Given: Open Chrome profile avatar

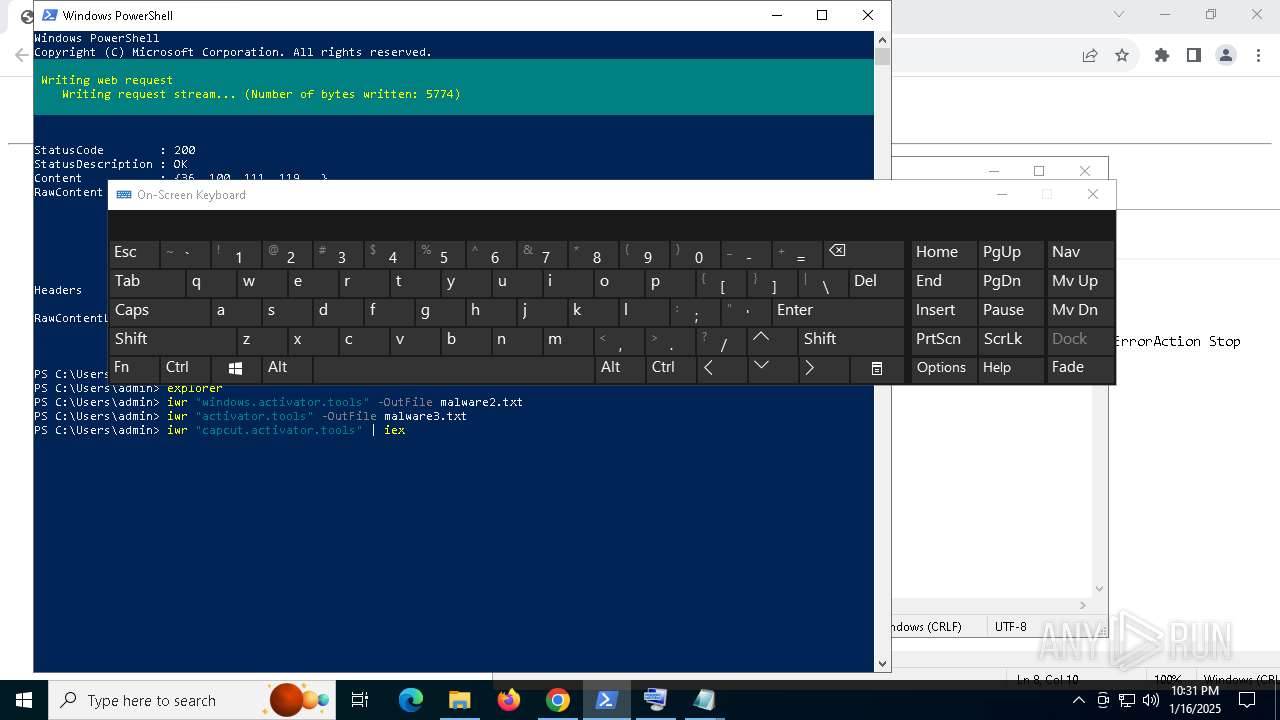Looking at the screenshot, I should coord(1226,55).
